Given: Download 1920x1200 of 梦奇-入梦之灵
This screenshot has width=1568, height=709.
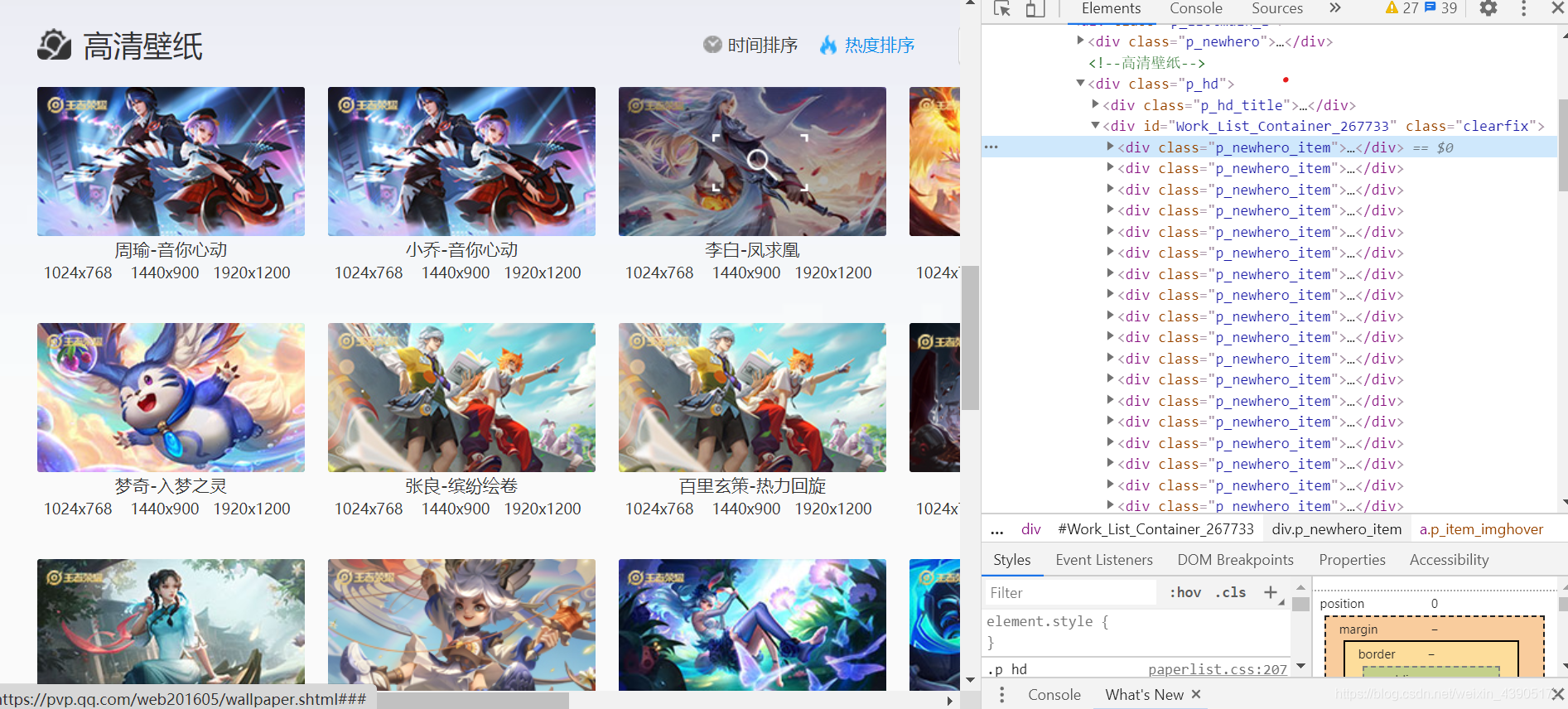Looking at the screenshot, I should pos(252,509).
